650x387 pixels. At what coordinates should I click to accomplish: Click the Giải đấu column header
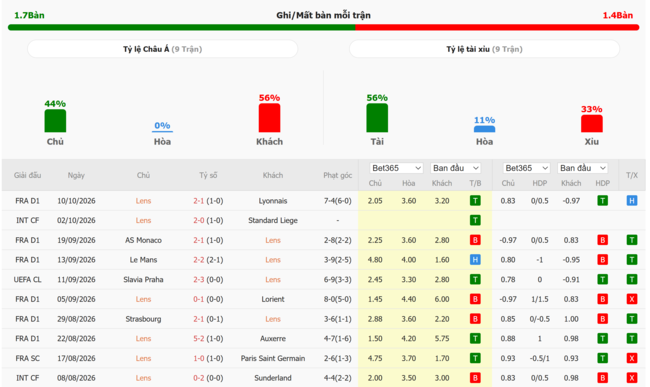point(27,175)
